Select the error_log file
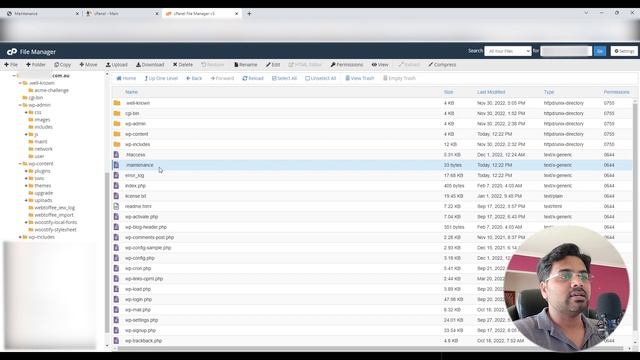 coord(372,175)
